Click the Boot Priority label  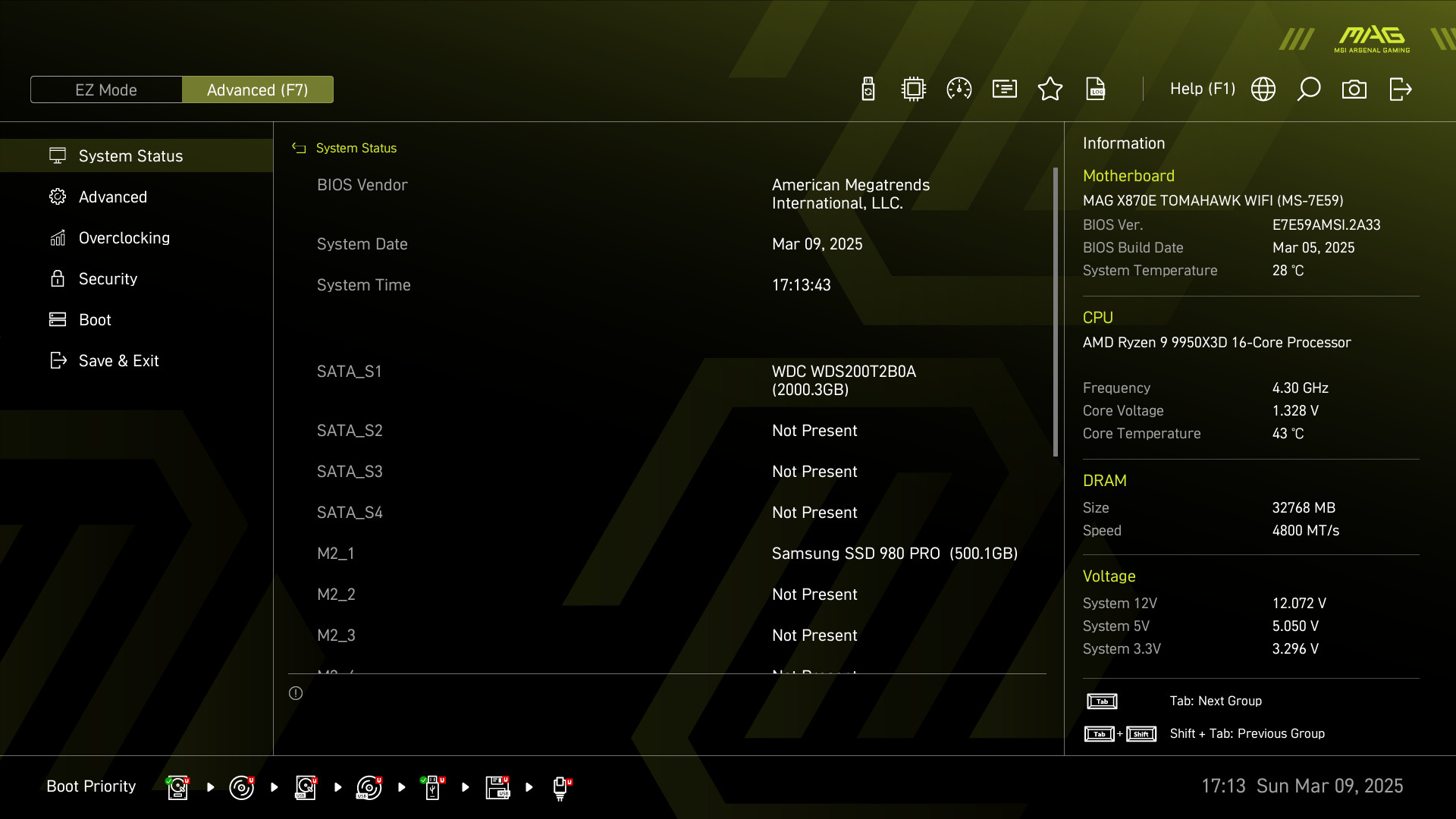coord(91,786)
